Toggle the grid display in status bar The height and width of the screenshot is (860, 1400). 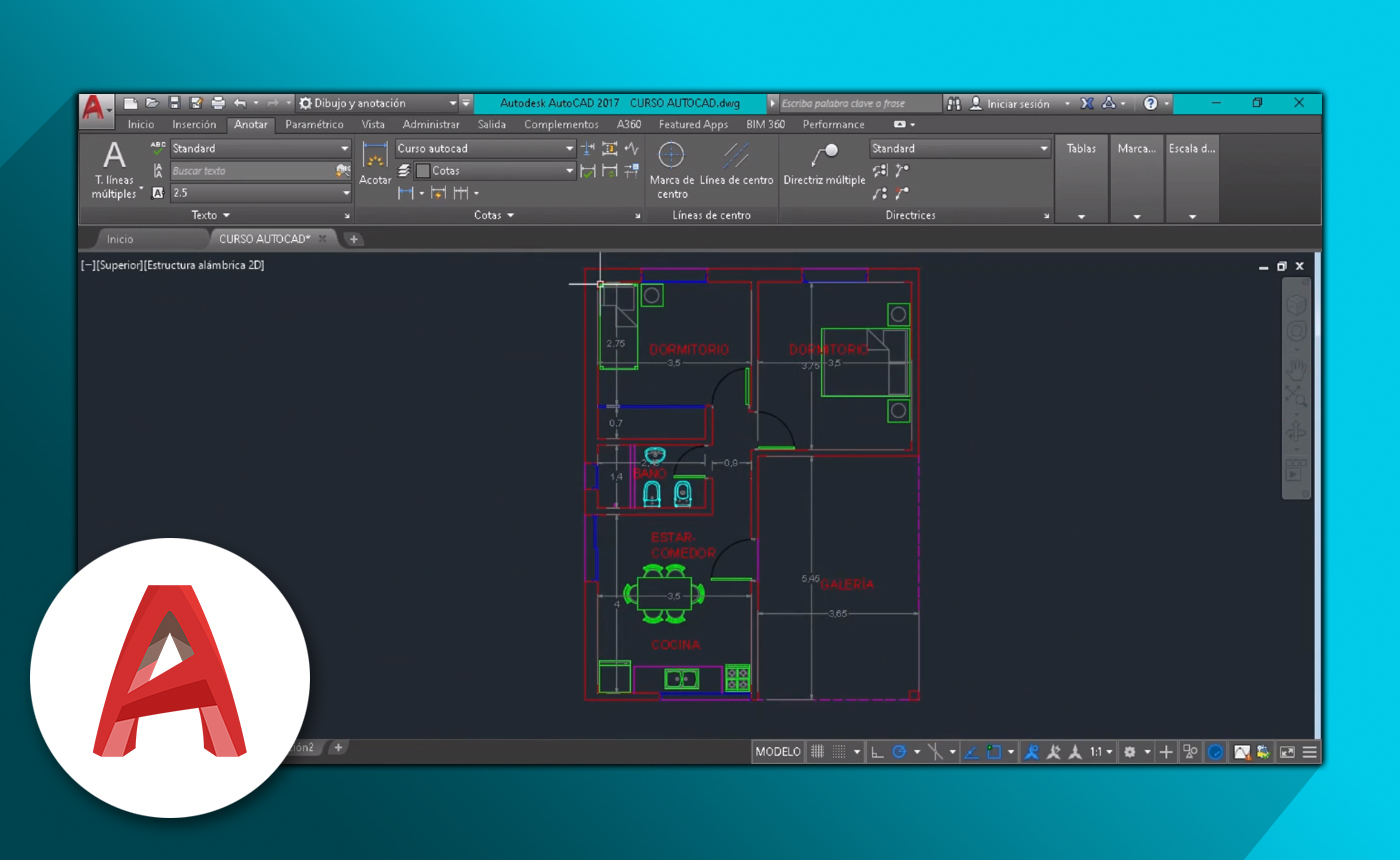pos(817,752)
